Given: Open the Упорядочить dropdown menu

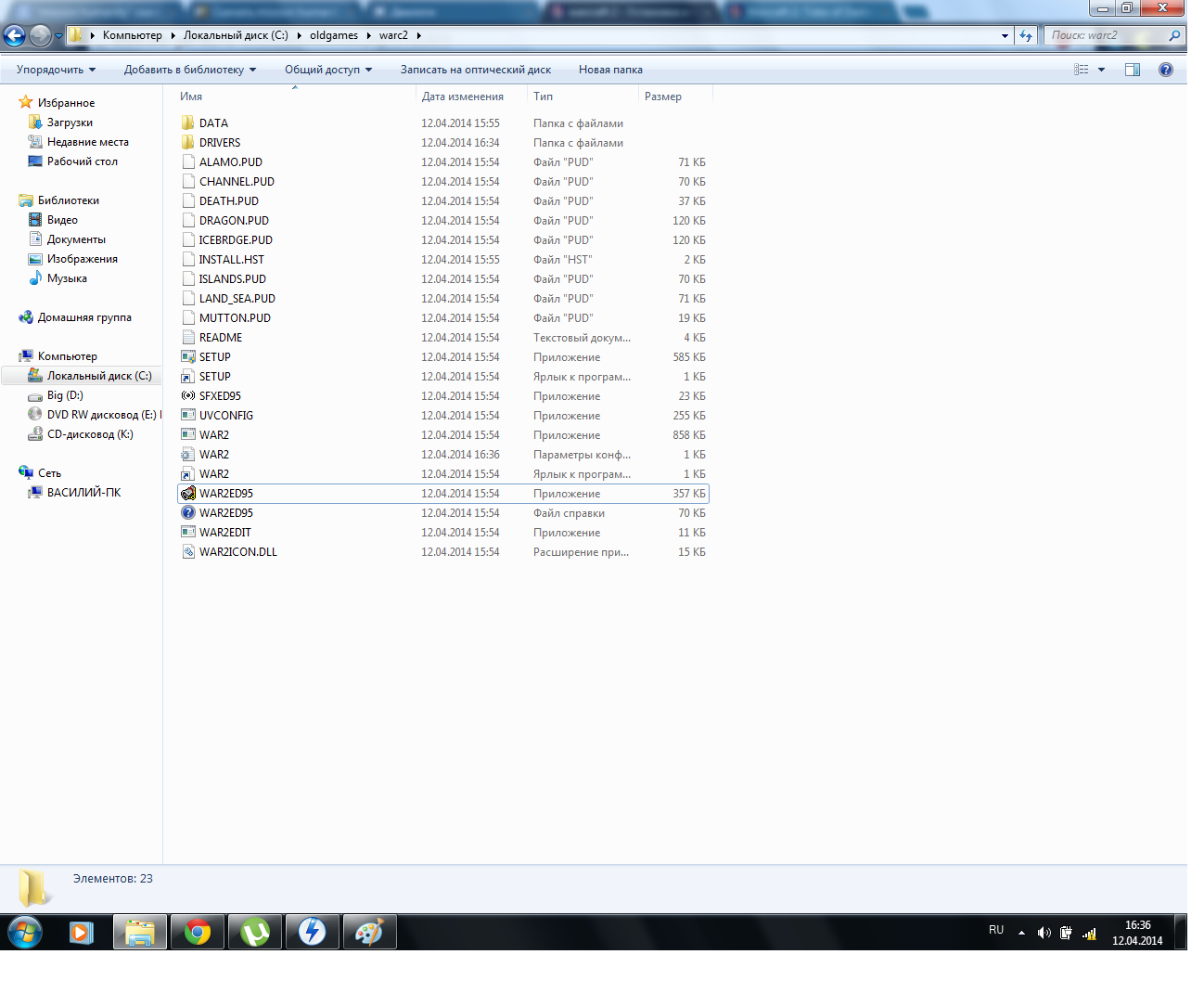Looking at the screenshot, I should 56,70.
